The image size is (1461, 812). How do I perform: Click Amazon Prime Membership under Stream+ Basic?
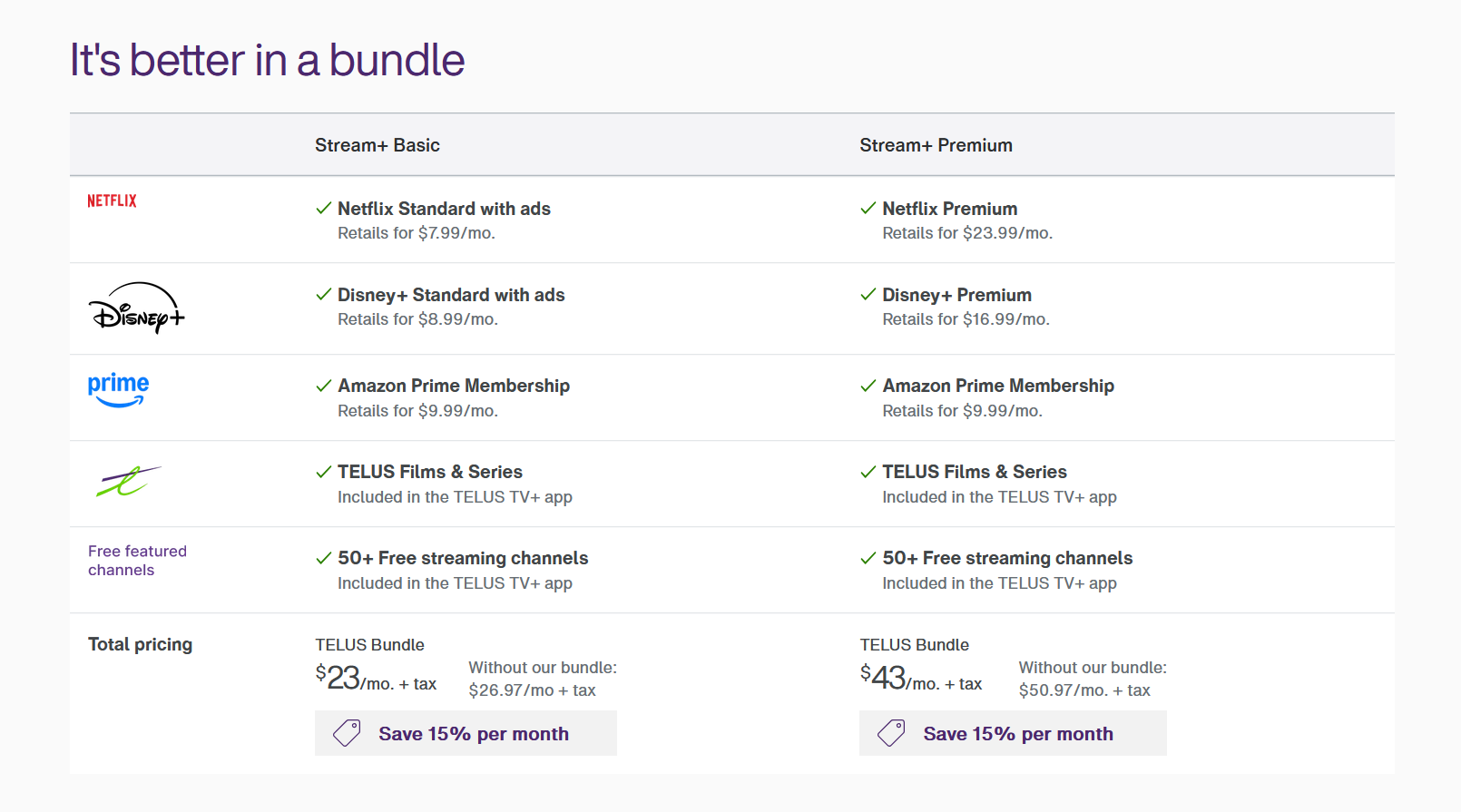454,386
